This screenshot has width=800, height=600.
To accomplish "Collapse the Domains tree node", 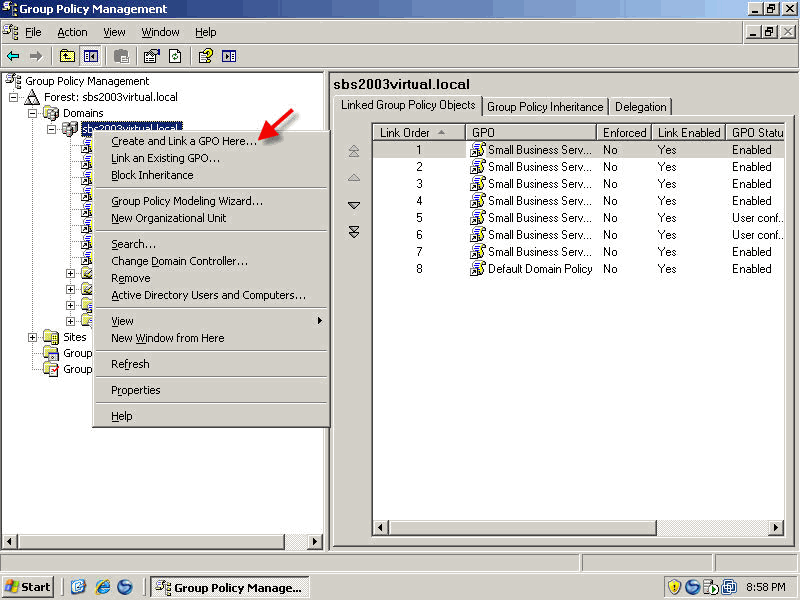I will coord(33,113).
